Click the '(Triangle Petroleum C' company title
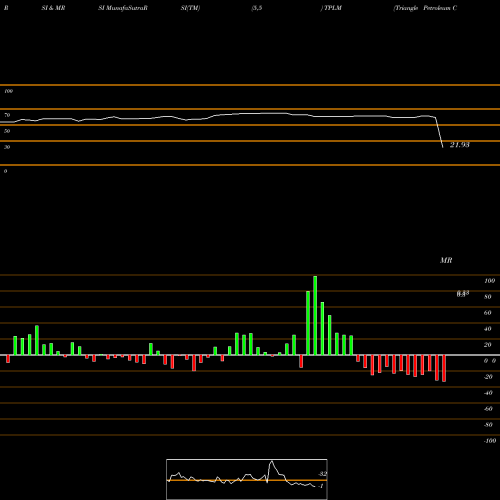 pyautogui.click(x=425, y=8)
